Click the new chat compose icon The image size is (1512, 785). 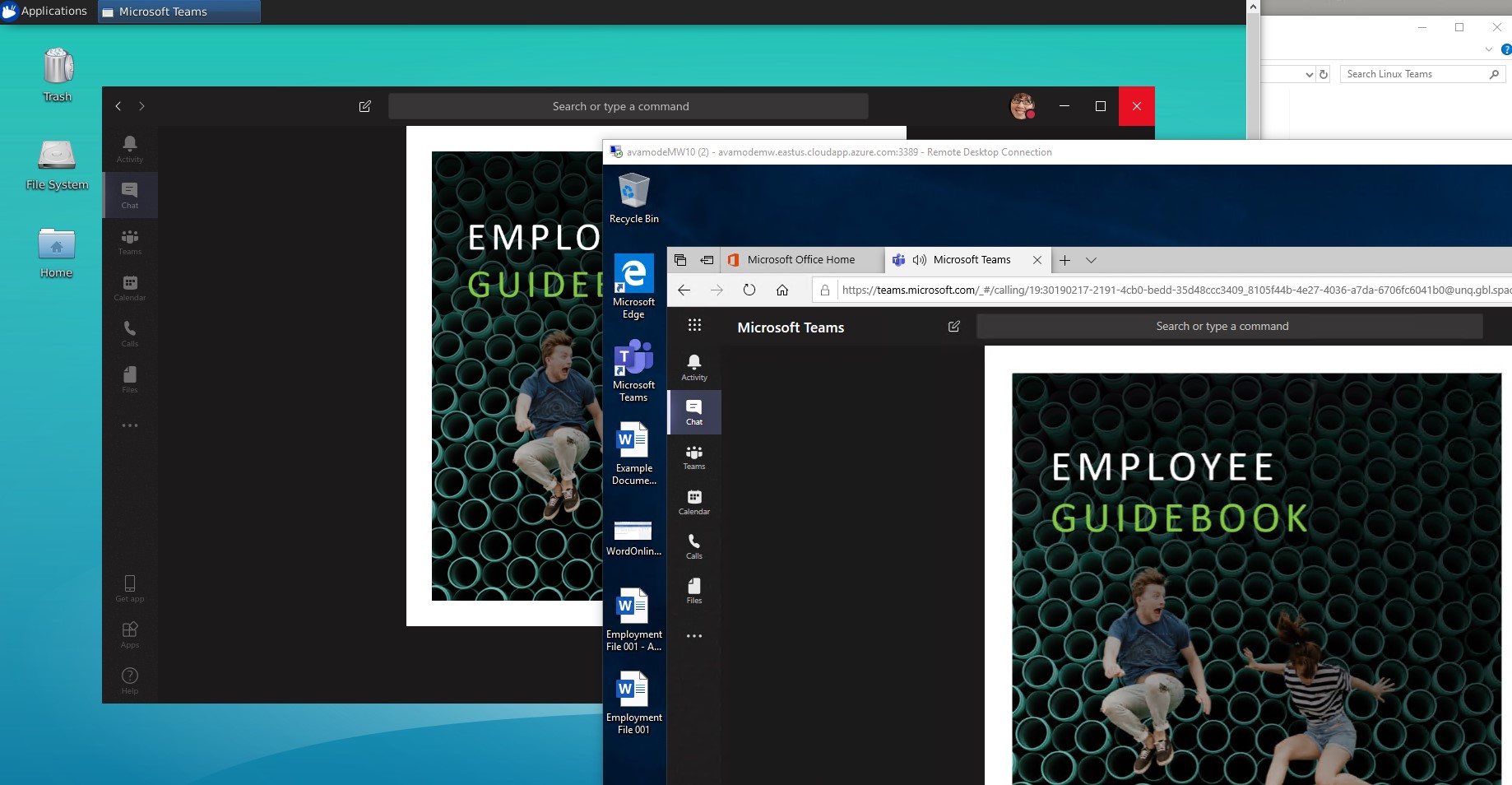pyautogui.click(x=953, y=326)
